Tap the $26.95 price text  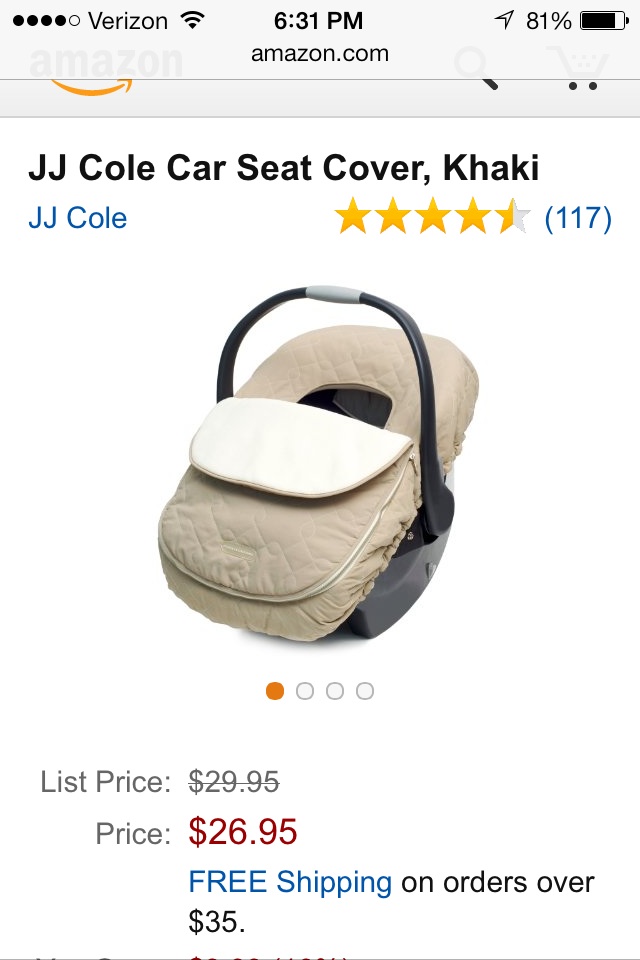(x=243, y=831)
